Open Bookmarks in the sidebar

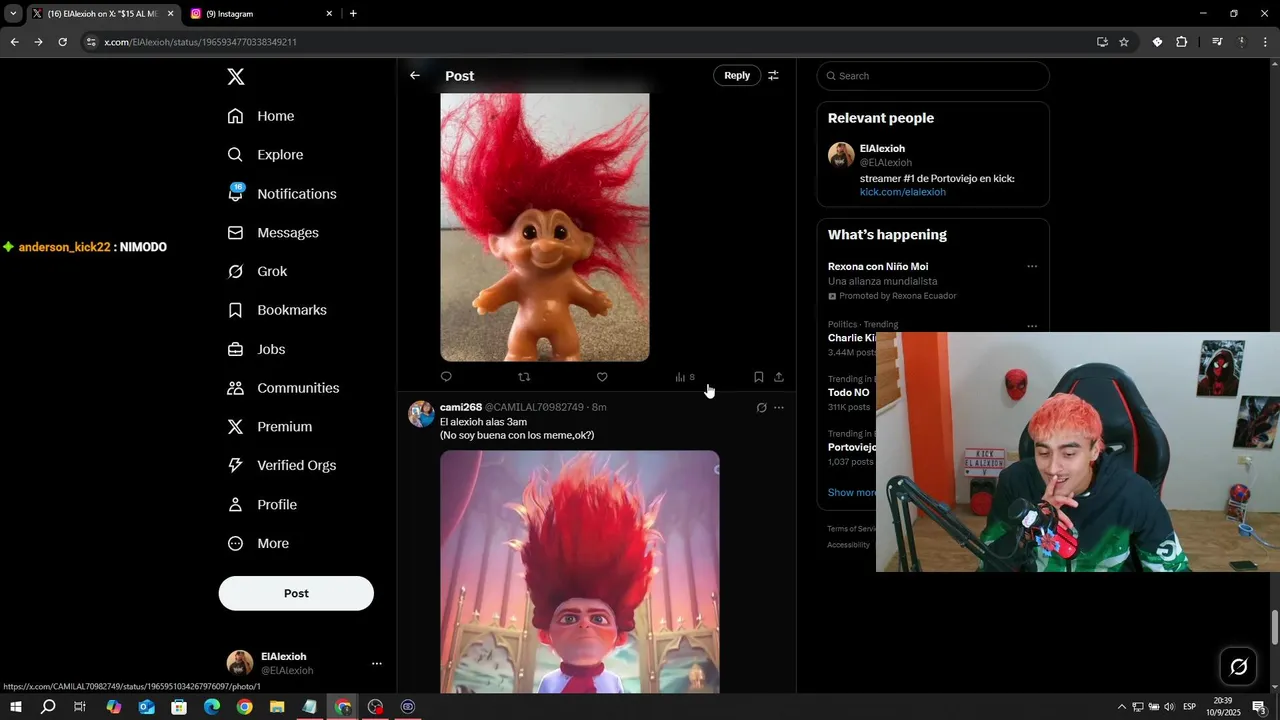(x=277, y=310)
